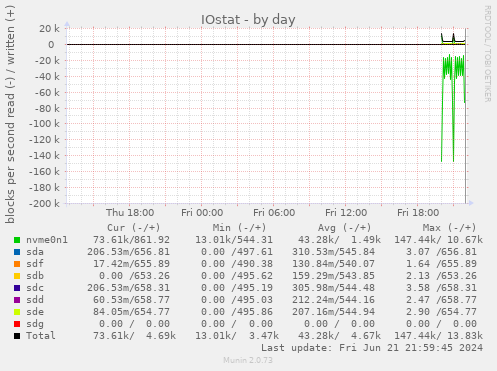Select the sdf device label
Screen dimensions: 497x371
(x=35, y=264)
